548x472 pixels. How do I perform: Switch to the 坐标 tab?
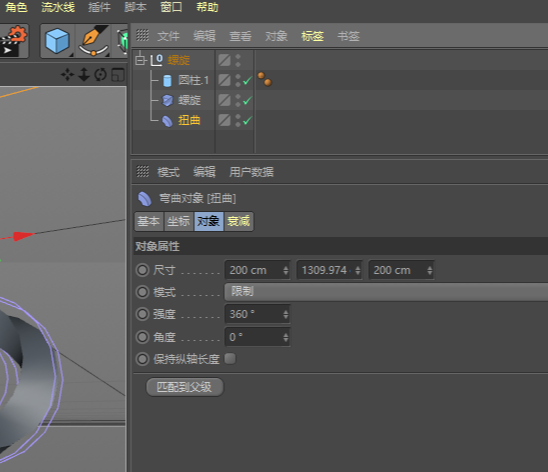pyautogui.click(x=179, y=221)
